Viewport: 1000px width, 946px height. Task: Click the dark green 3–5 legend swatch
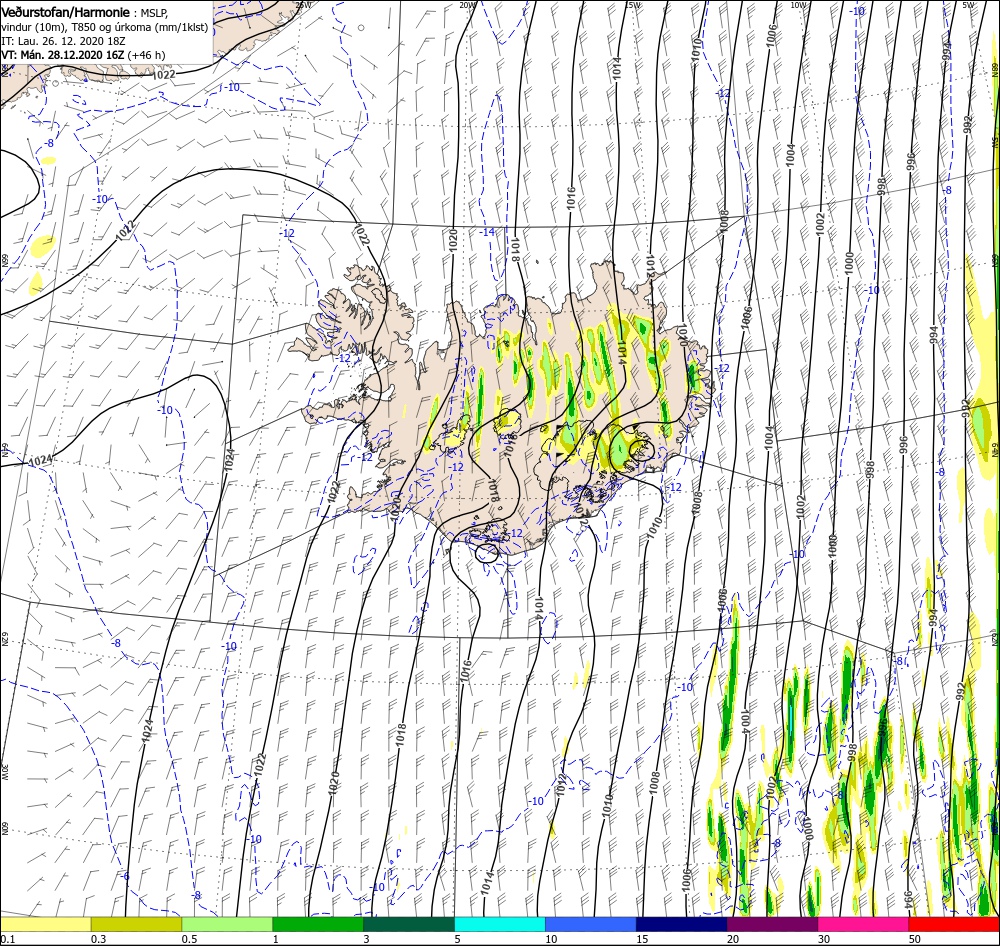coord(409,925)
